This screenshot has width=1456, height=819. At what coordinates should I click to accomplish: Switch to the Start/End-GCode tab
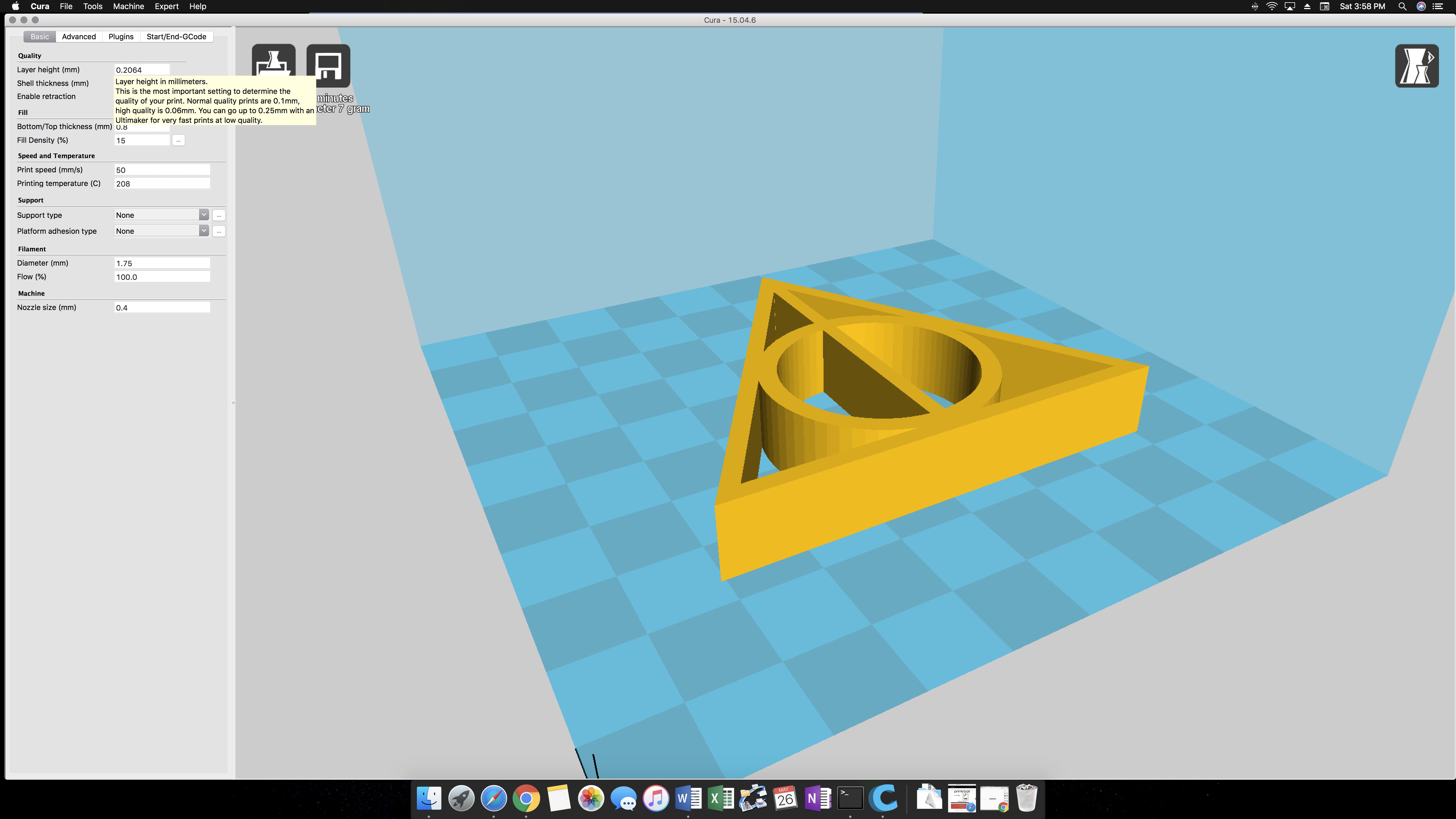click(x=176, y=37)
